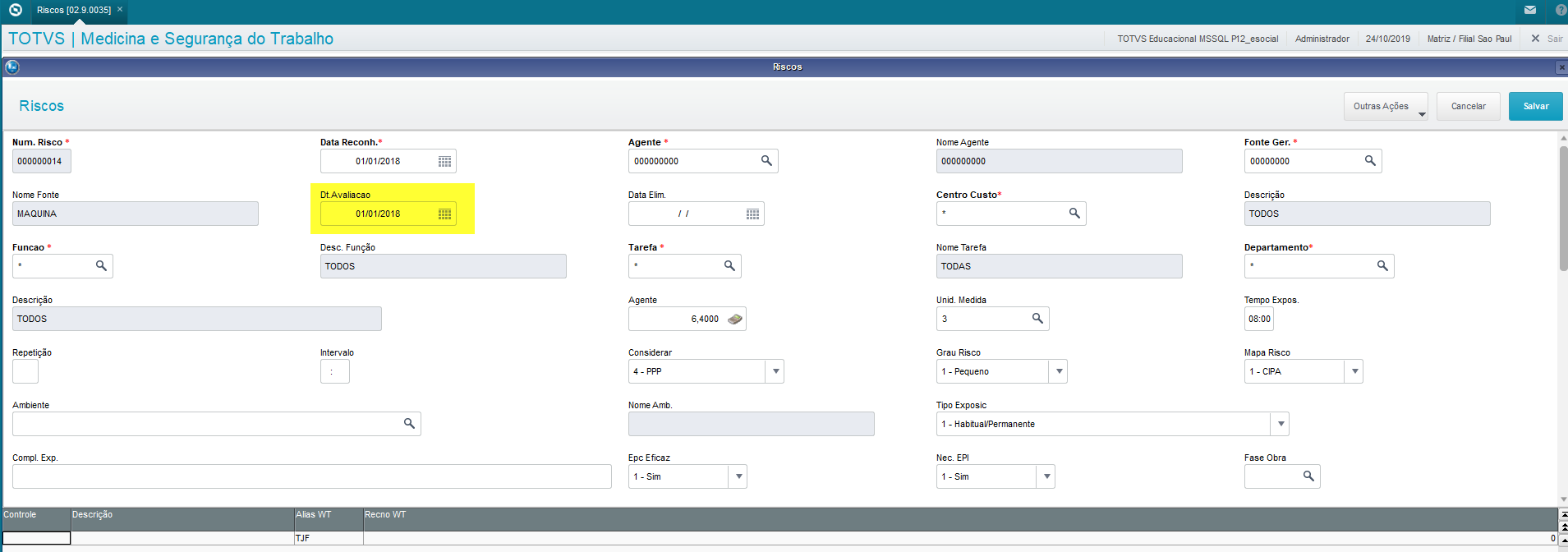Screen dimensions: 1568x552
Task: Click the Compl. Exp. text field
Action: pos(312,476)
